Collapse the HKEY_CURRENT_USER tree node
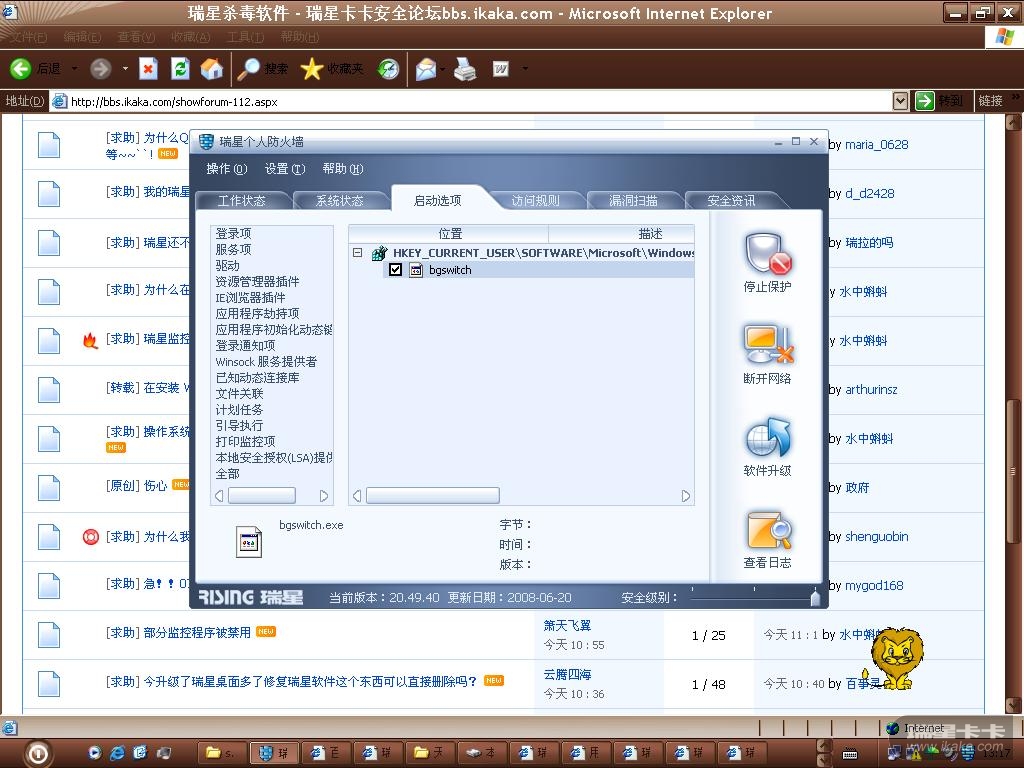The image size is (1024, 768). pos(357,252)
